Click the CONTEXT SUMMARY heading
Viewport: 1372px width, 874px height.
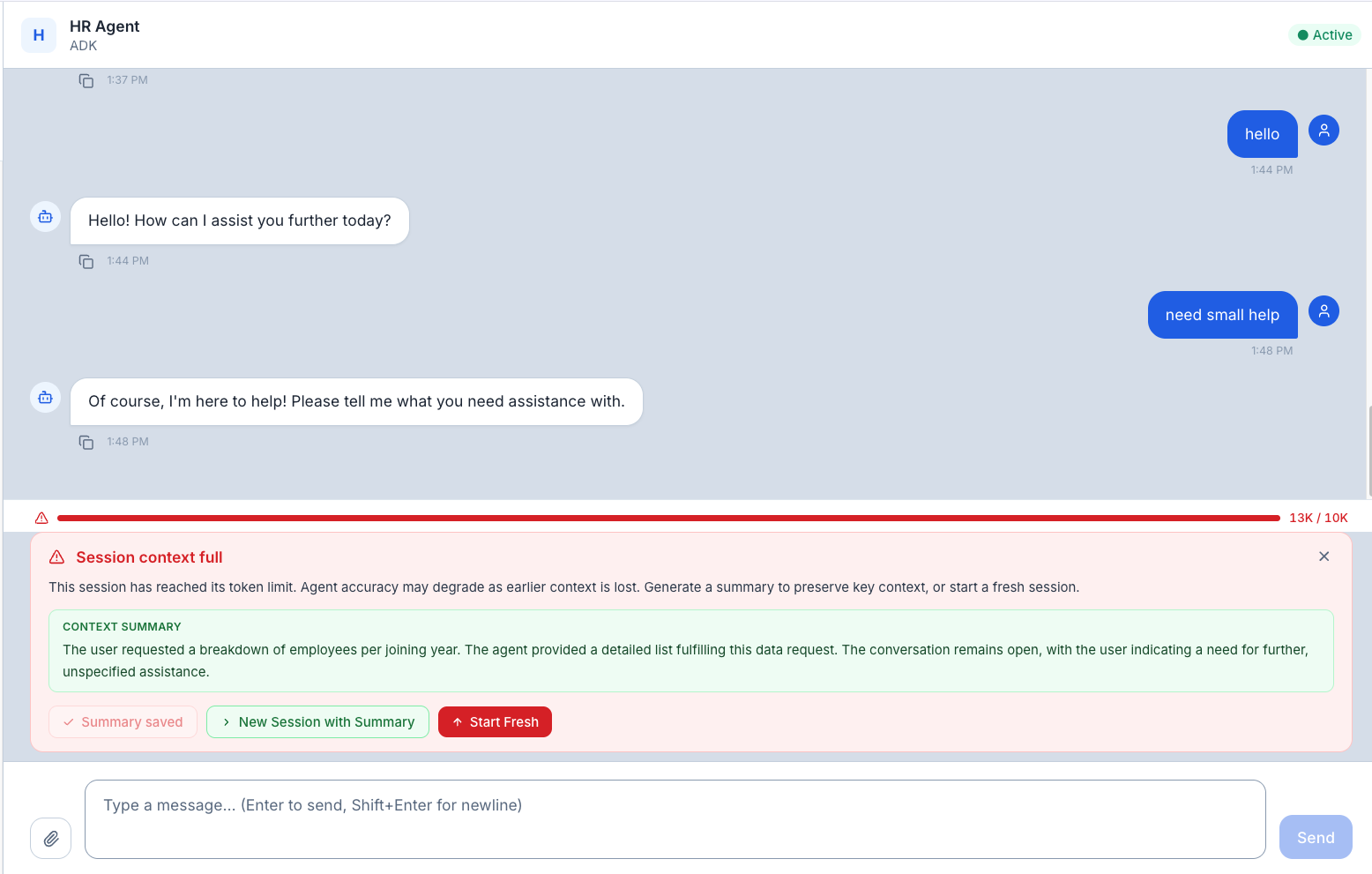pyautogui.click(x=122, y=627)
